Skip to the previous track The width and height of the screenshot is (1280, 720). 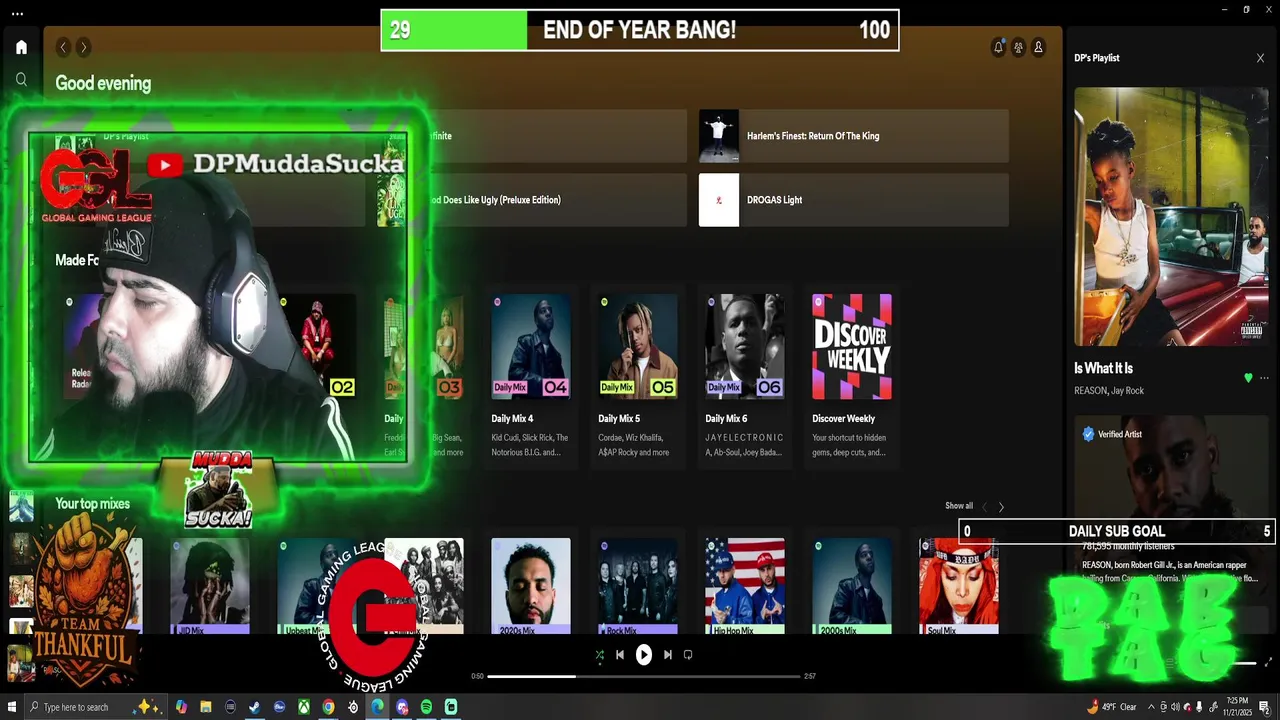point(620,655)
